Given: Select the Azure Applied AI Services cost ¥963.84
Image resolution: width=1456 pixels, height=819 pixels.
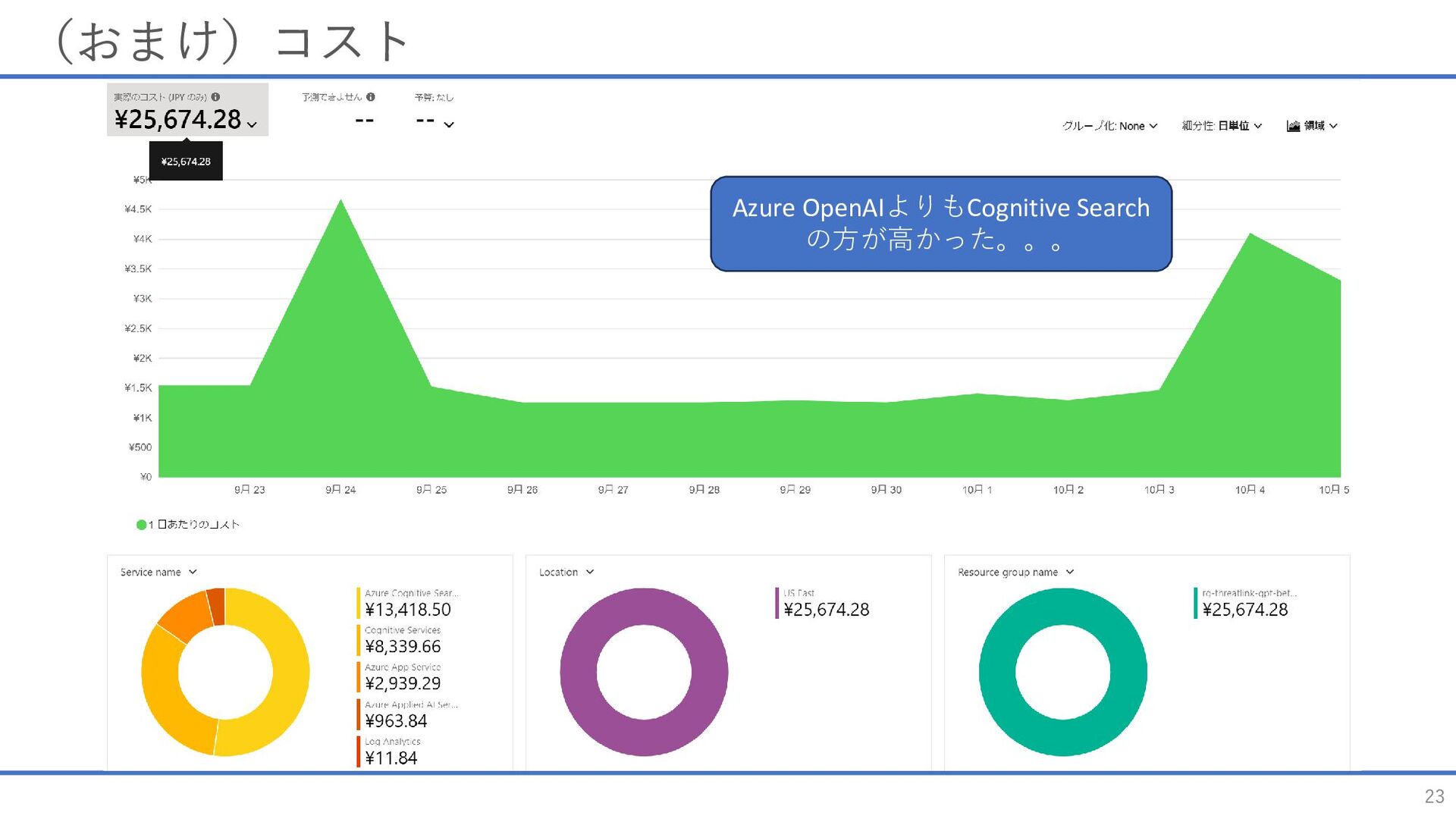Looking at the screenshot, I should pos(396,721).
